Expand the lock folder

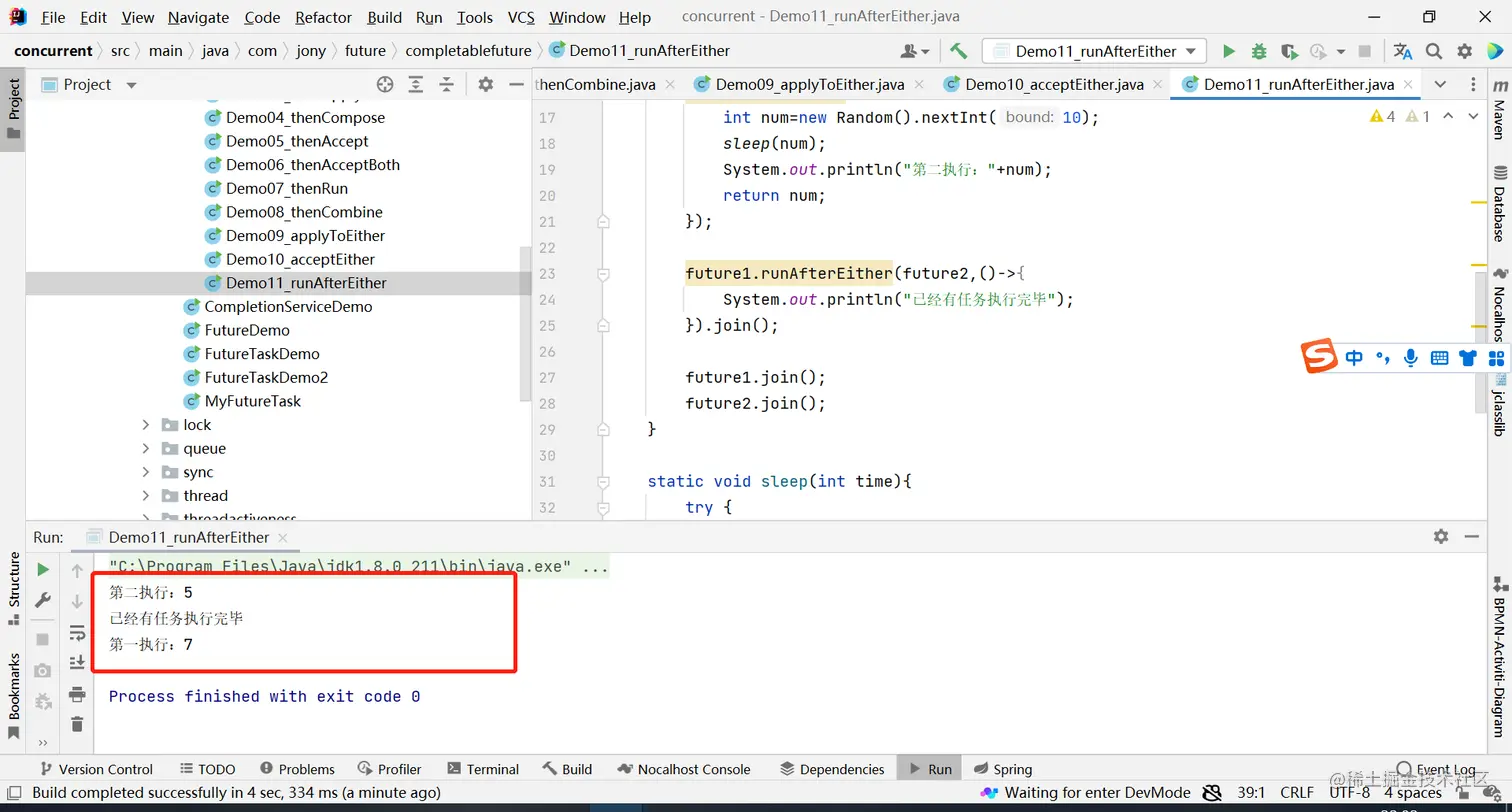[146, 425]
